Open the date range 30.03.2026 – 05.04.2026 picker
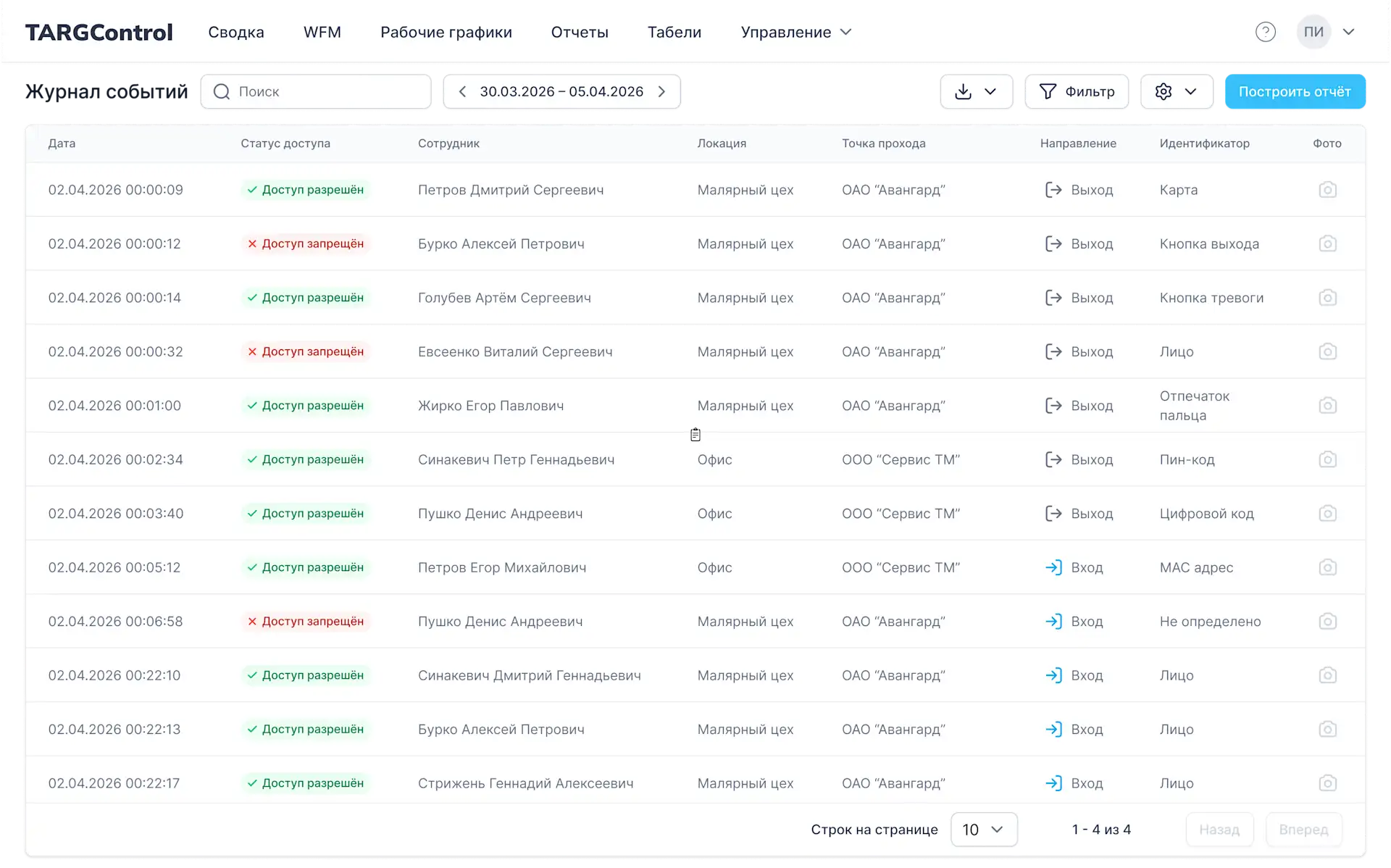 (x=561, y=91)
